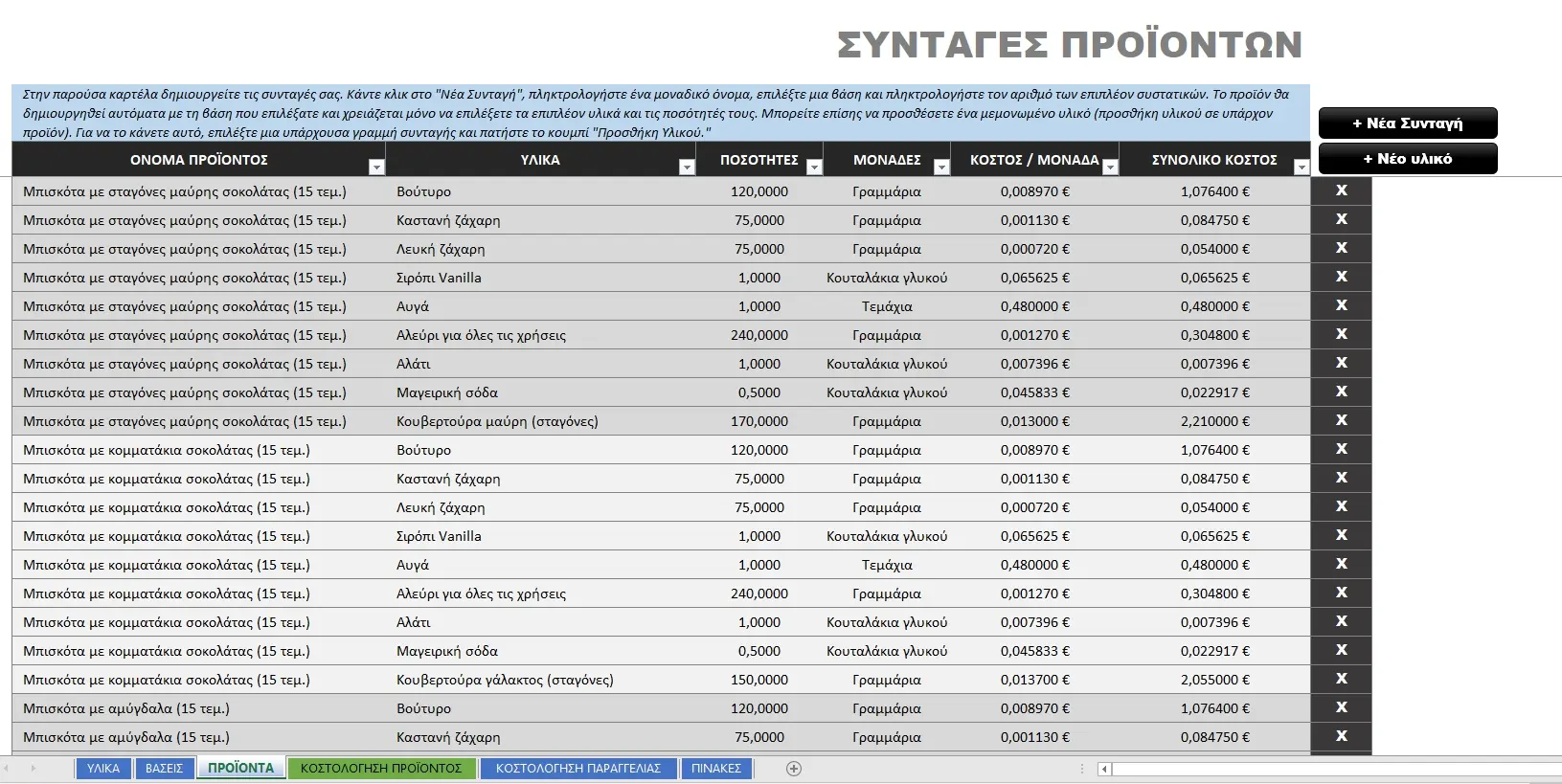1562x784 pixels.
Task: Add a new sheet with plus icon
Action: click(x=793, y=769)
